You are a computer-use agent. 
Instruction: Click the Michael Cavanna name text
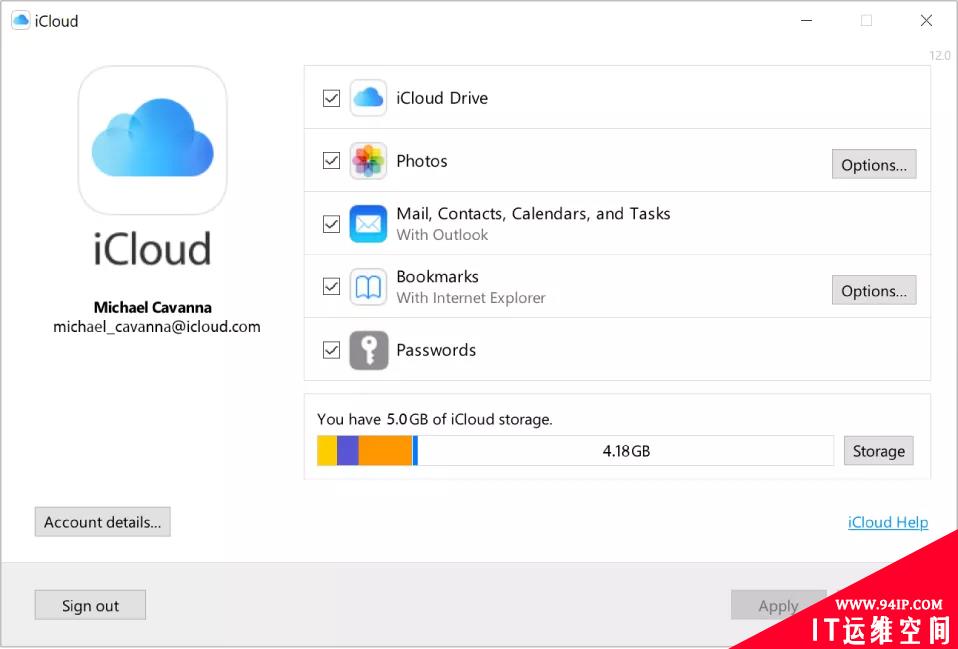pyautogui.click(x=153, y=307)
